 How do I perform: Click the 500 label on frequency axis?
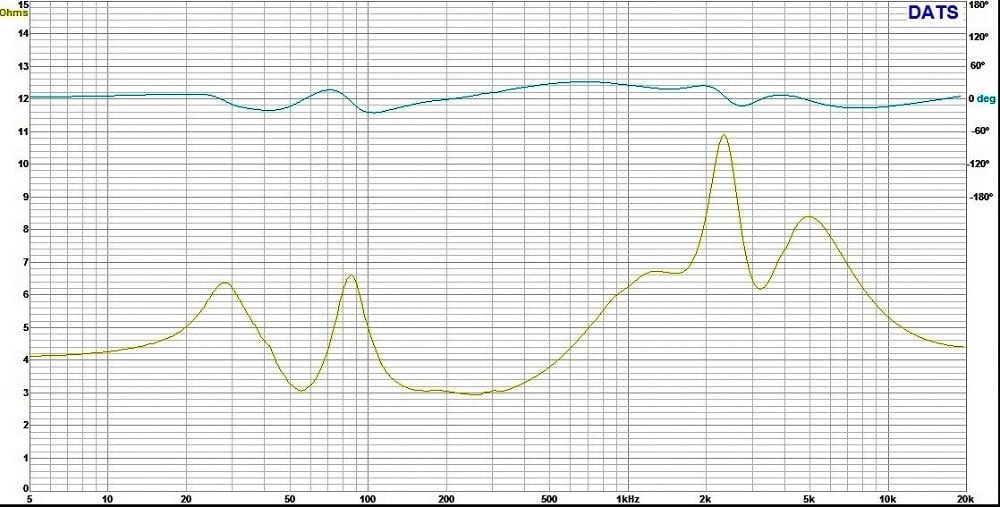click(548, 499)
